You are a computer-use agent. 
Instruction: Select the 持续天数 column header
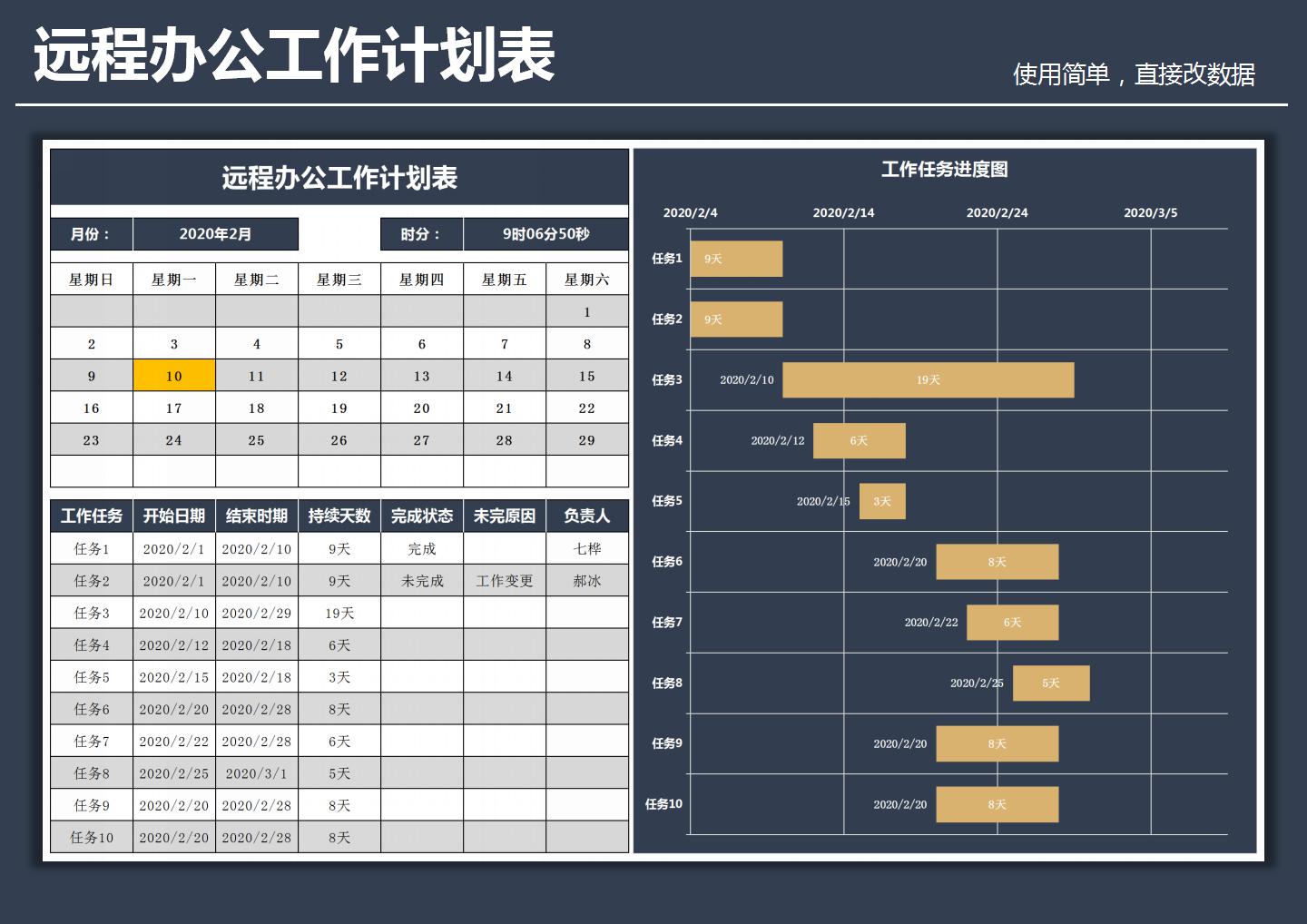click(x=339, y=516)
